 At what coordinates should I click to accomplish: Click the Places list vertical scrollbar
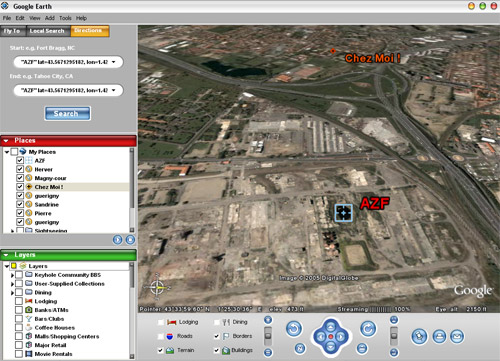132,190
